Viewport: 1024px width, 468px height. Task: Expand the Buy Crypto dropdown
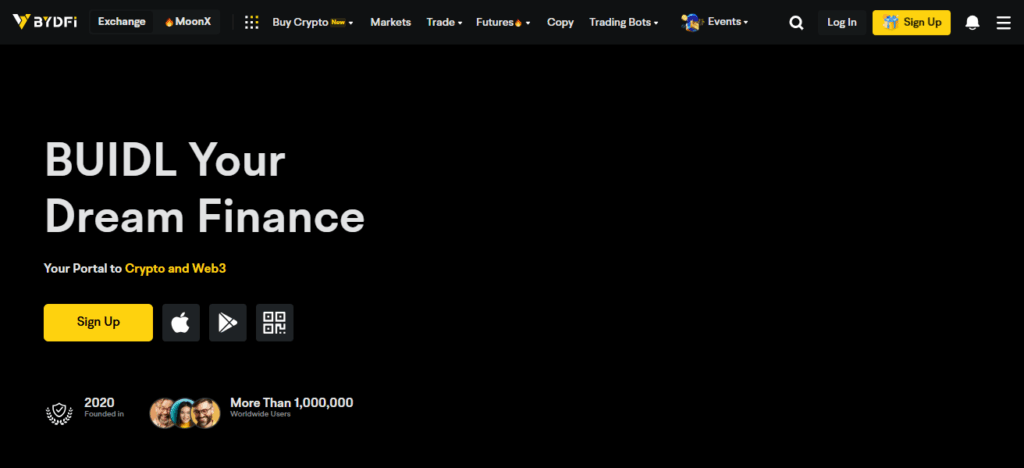(312, 22)
